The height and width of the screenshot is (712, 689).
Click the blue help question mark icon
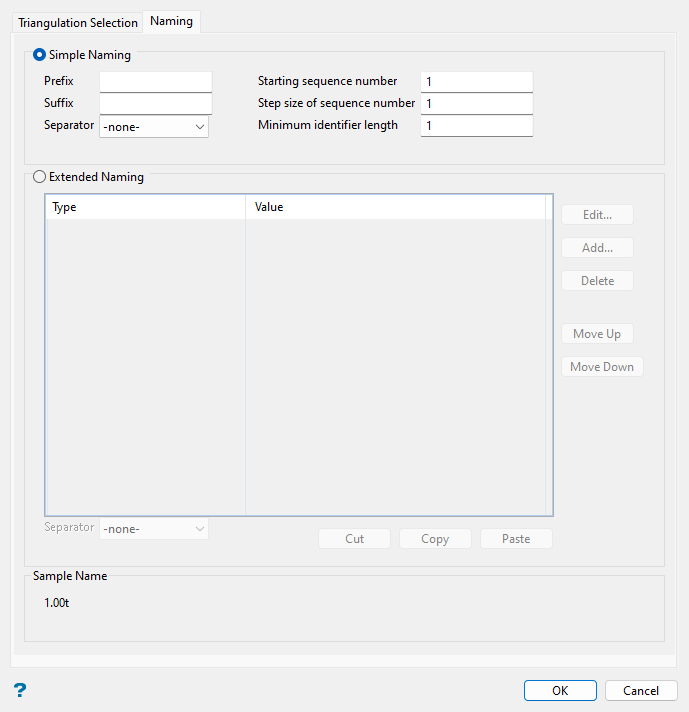[19, 690]
